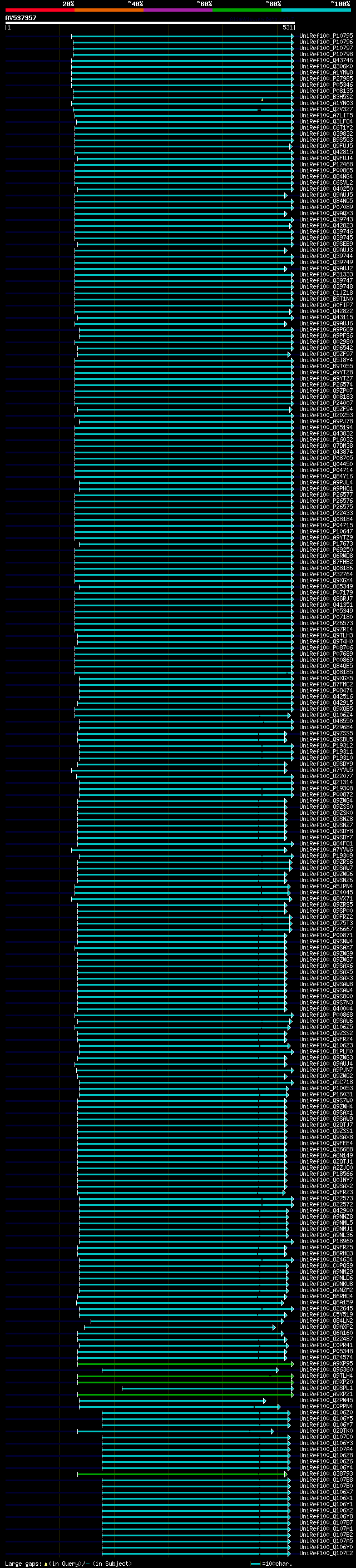Image resolution: width=356 pixels, height=1568 pixels.
Task: Open hit UniRef100_P10795
Action: pyautogui.click(x=326, y=36)
